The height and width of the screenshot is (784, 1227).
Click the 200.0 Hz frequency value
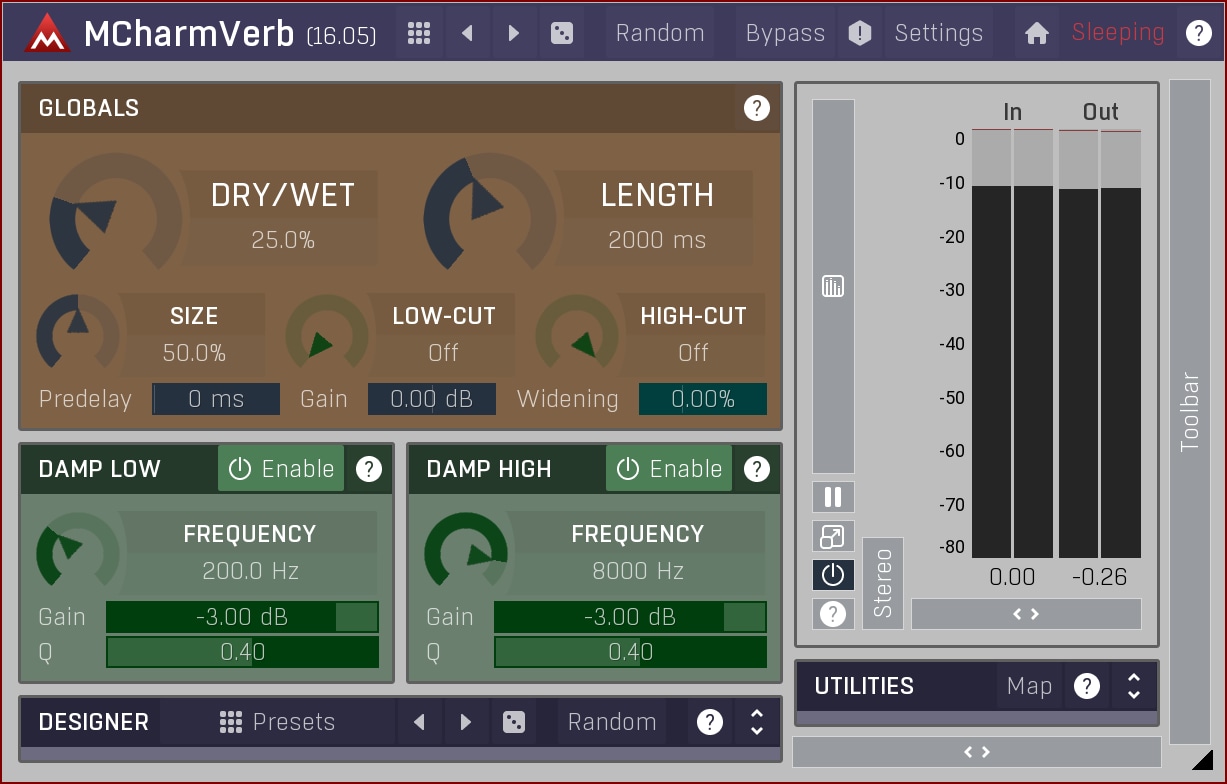click(250, 571)
